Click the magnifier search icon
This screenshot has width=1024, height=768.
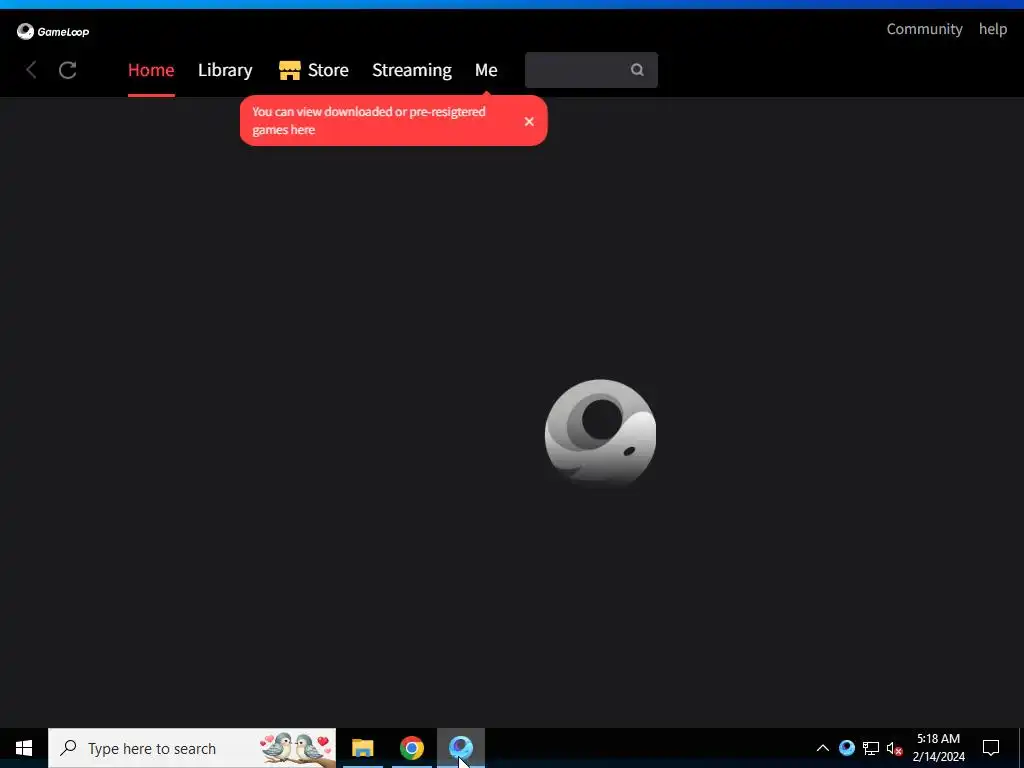tap(637, 70)
